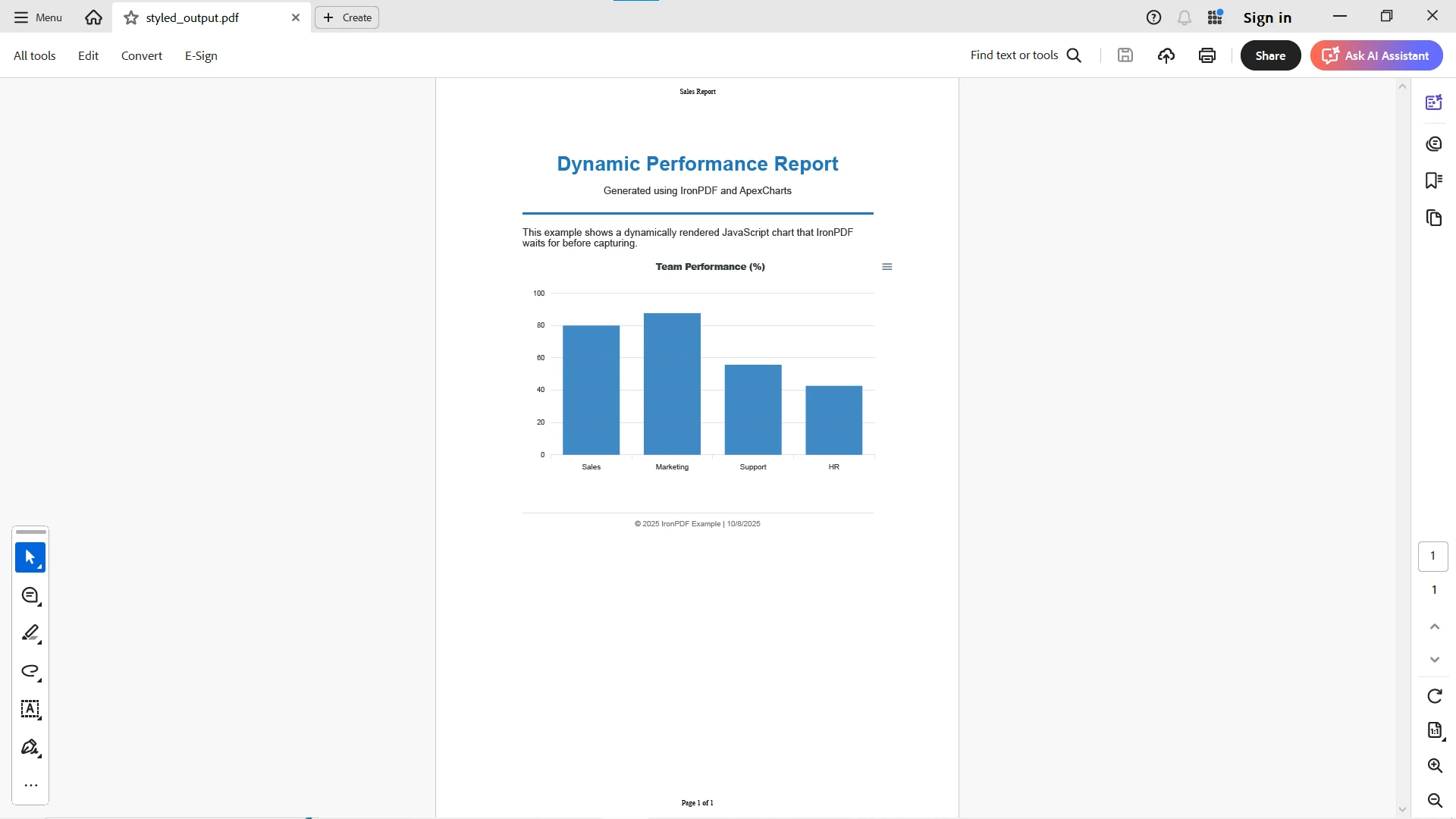The image size is (1456, 819).
Task: Select the text box tool
Action: click(x=30, y=710)
